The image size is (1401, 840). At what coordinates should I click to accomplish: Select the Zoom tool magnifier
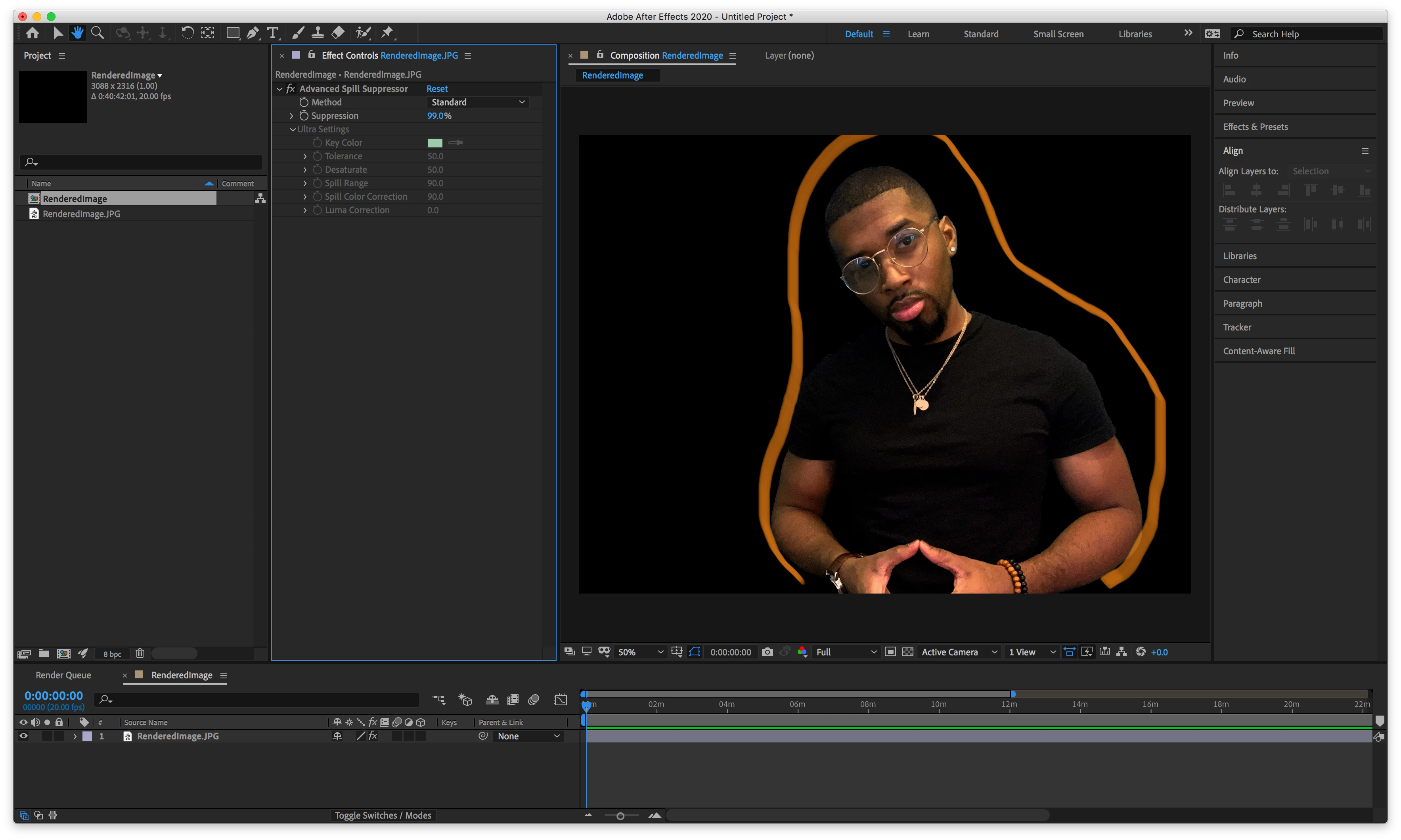pyautogui.click(x=98, y=33)
